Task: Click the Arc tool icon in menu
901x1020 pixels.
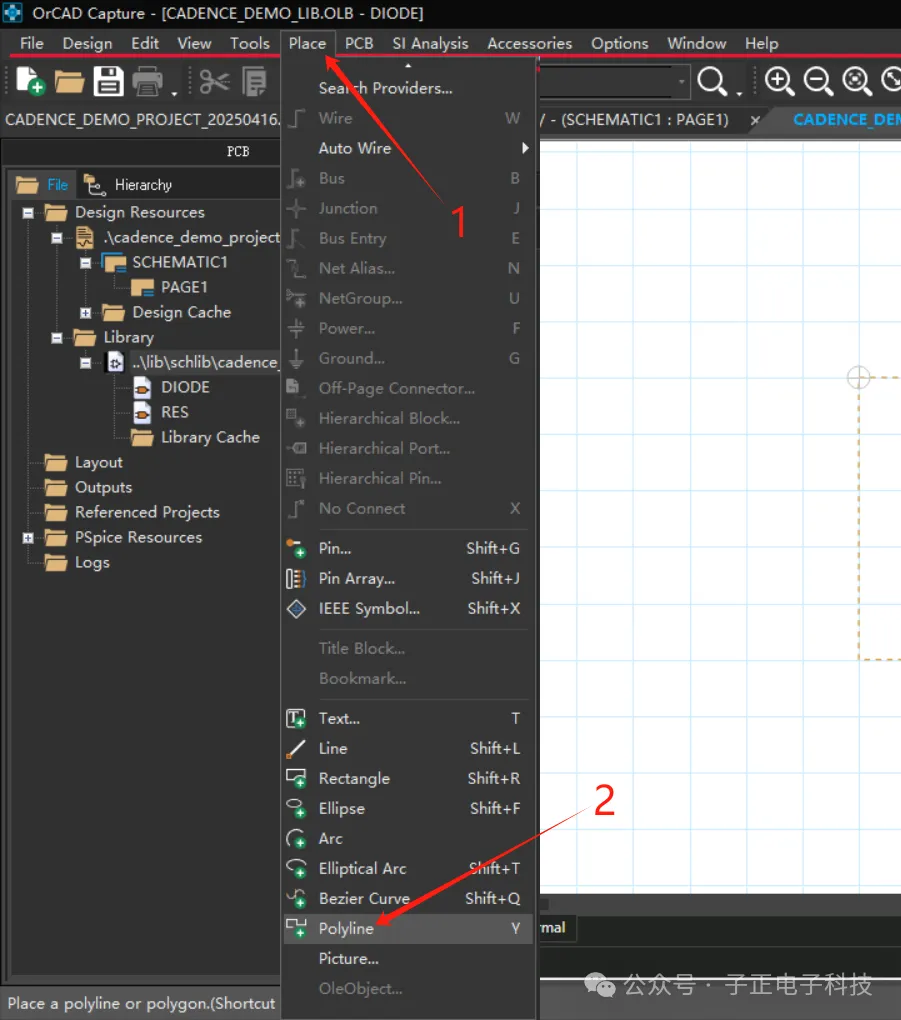Action: [x=296, y=839]
